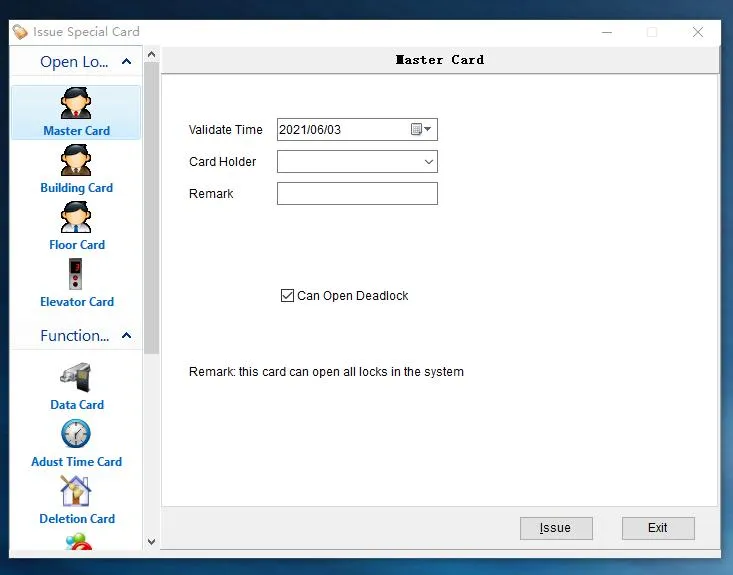Viewport: 733px width, 575px height.
Task: Open the Deletion Card option
Action: (76, 492)
